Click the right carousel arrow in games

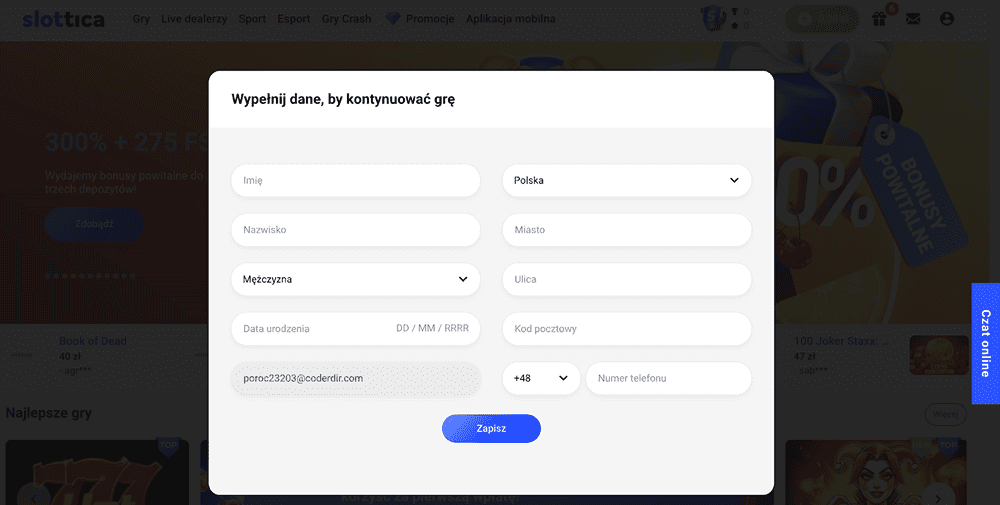point(938,495)
